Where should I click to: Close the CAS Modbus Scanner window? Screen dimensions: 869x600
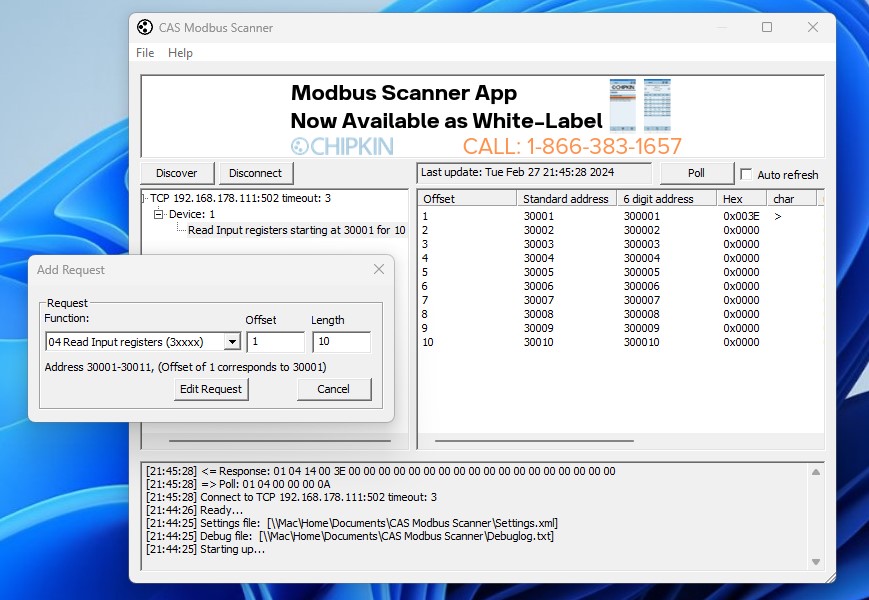pos(812,27)
